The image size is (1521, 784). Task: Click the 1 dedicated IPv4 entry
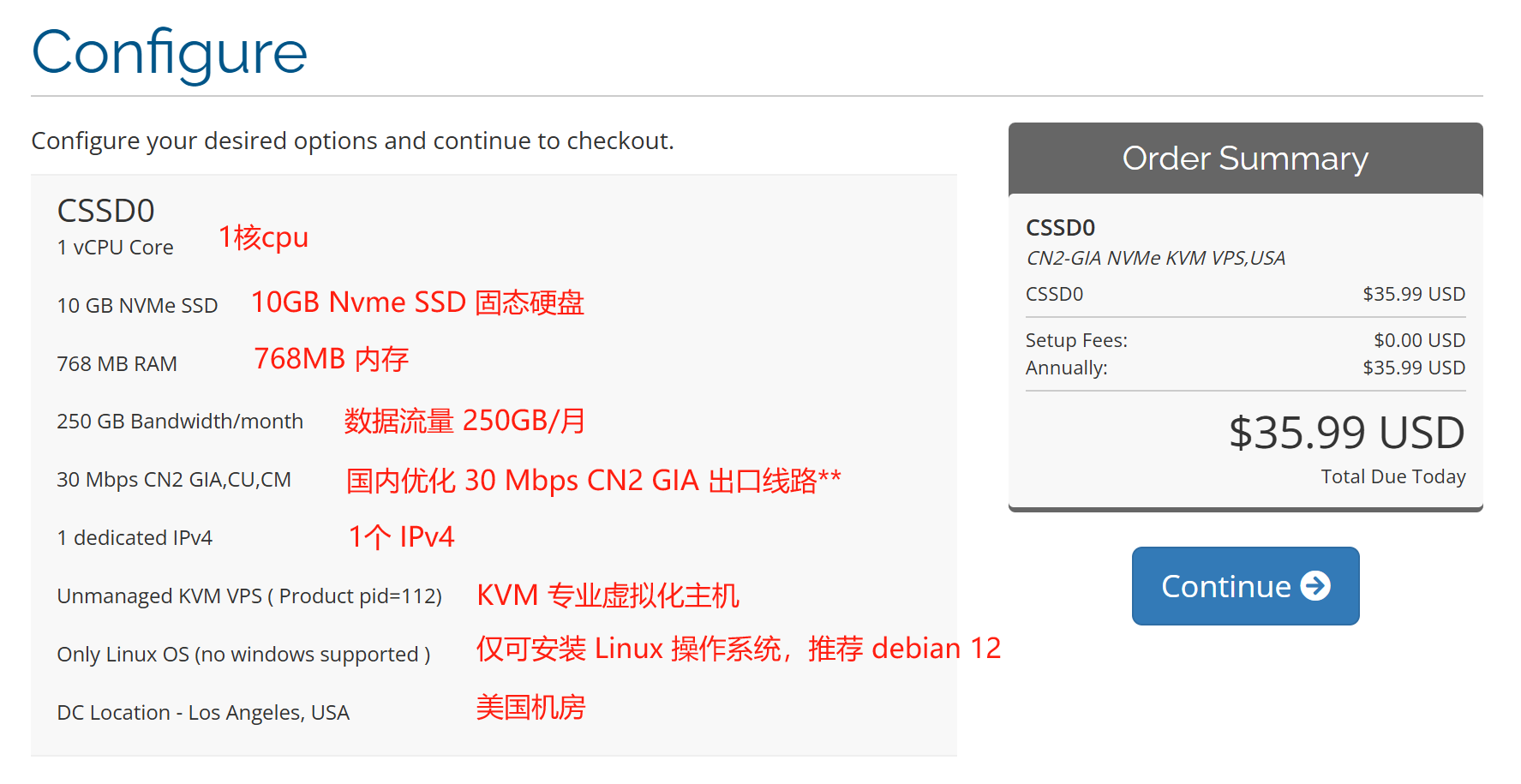point(134,537)
